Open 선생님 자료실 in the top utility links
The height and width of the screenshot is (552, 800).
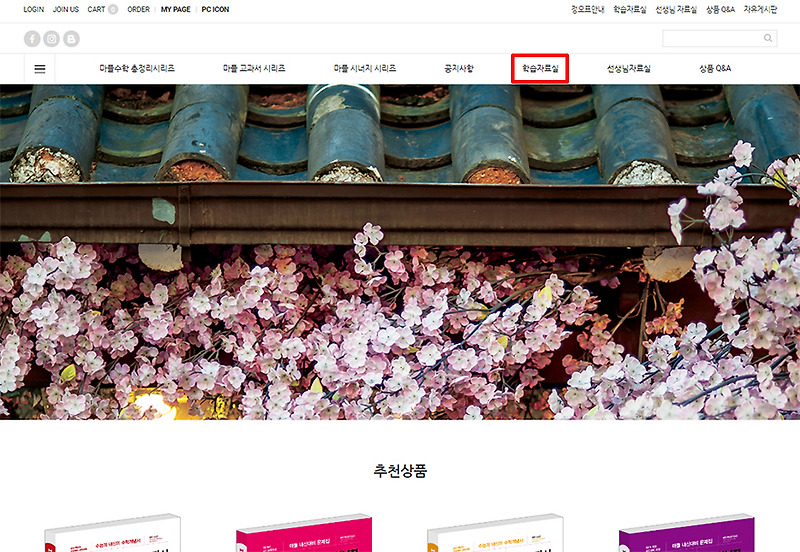pyautogui.click(x=676, y=9)
